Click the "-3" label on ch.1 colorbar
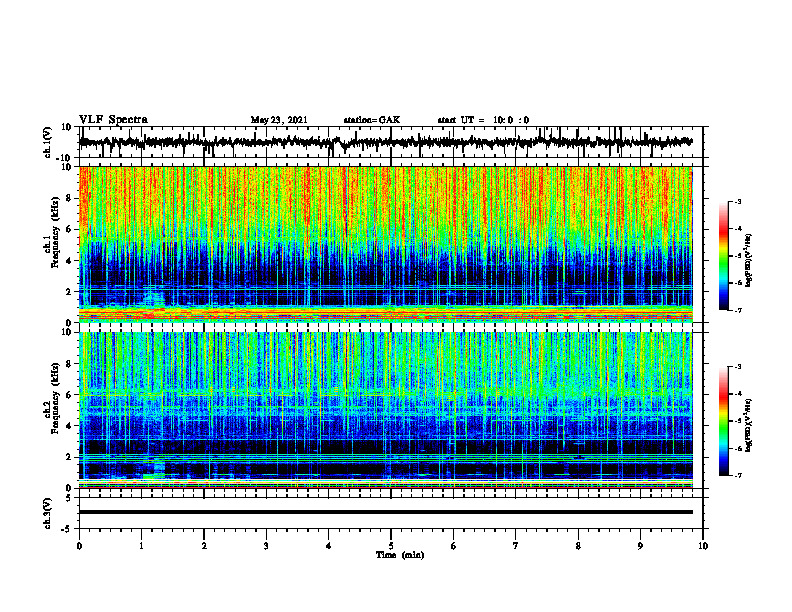 (738, 202)
